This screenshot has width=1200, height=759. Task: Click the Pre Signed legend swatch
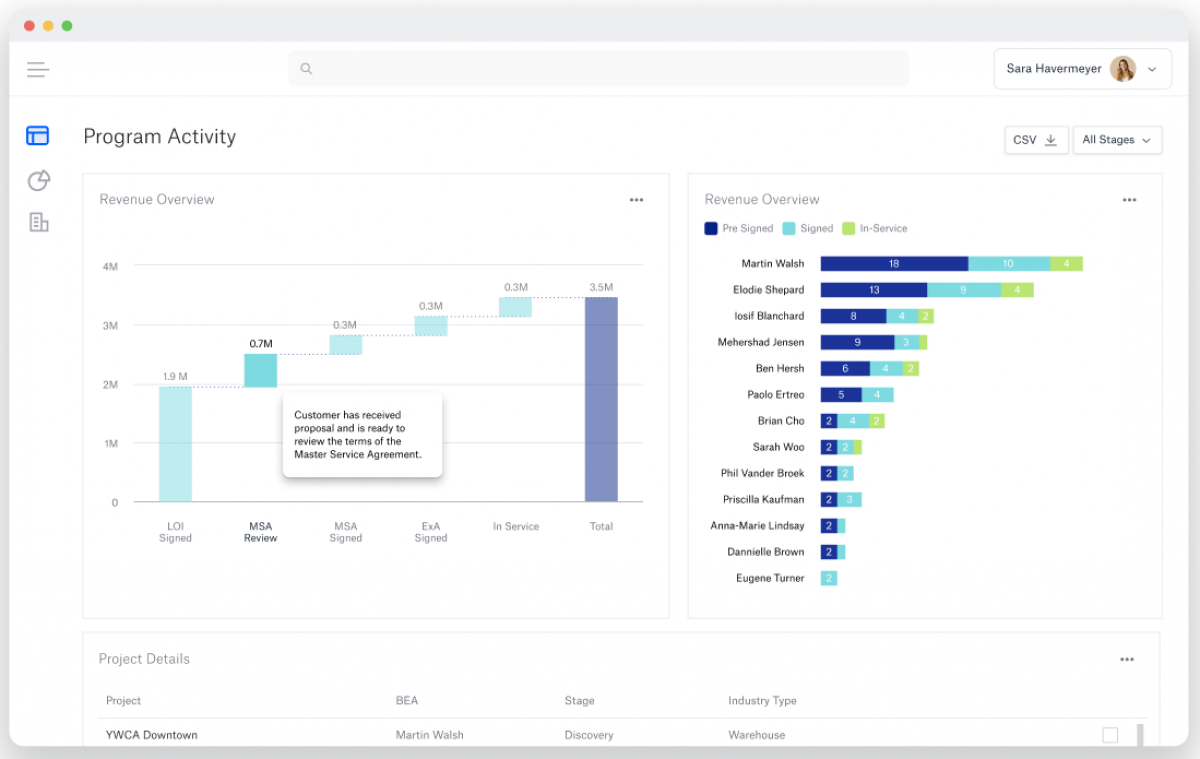(x=711, y=228)
